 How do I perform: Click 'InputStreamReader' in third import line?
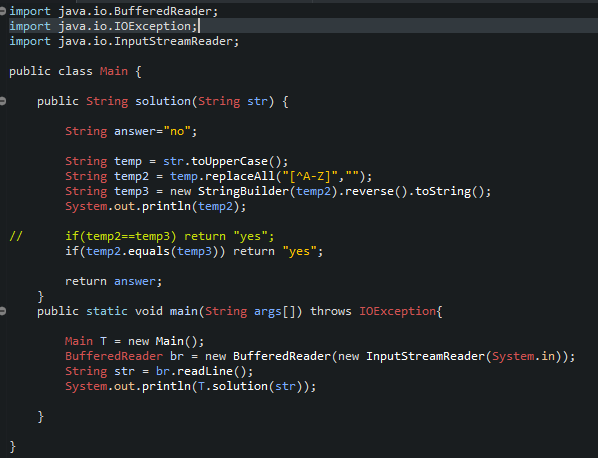pos(173,41)
